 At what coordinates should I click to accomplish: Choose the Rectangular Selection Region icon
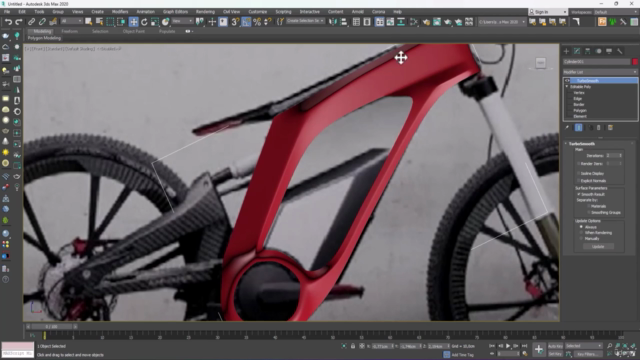[110, 22]
